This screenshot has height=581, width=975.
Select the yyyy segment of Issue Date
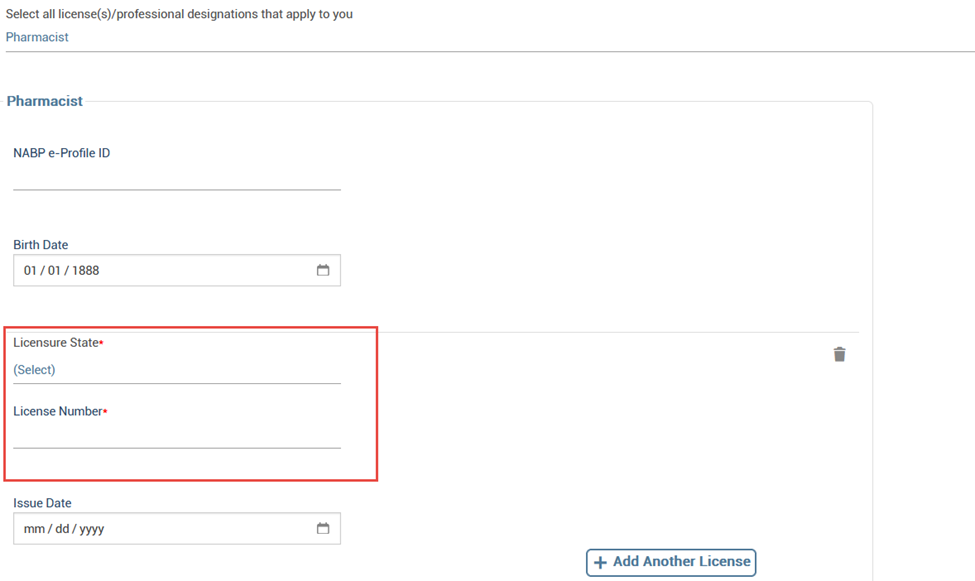tap(91, 529)
